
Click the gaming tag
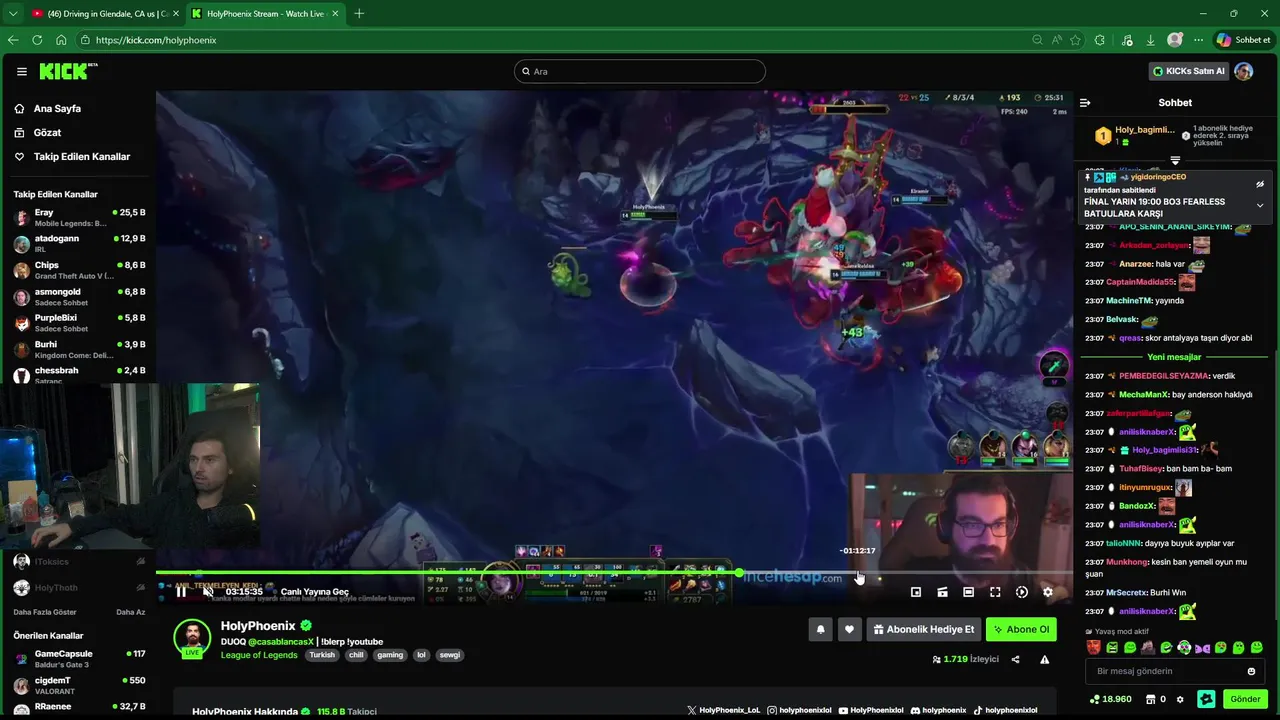pos(390,655)
